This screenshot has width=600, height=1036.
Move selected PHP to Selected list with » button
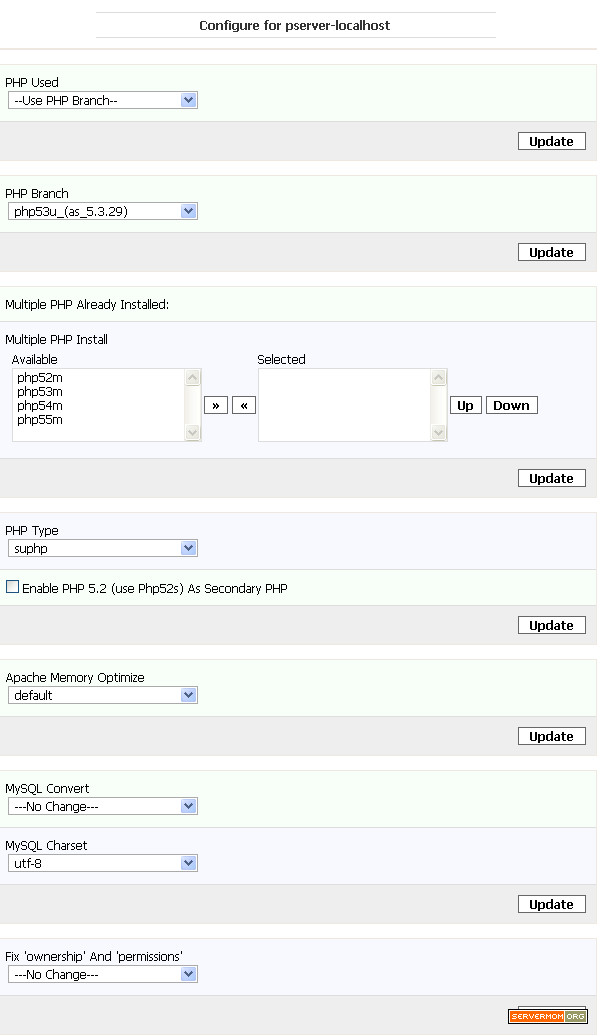point(216,405)
